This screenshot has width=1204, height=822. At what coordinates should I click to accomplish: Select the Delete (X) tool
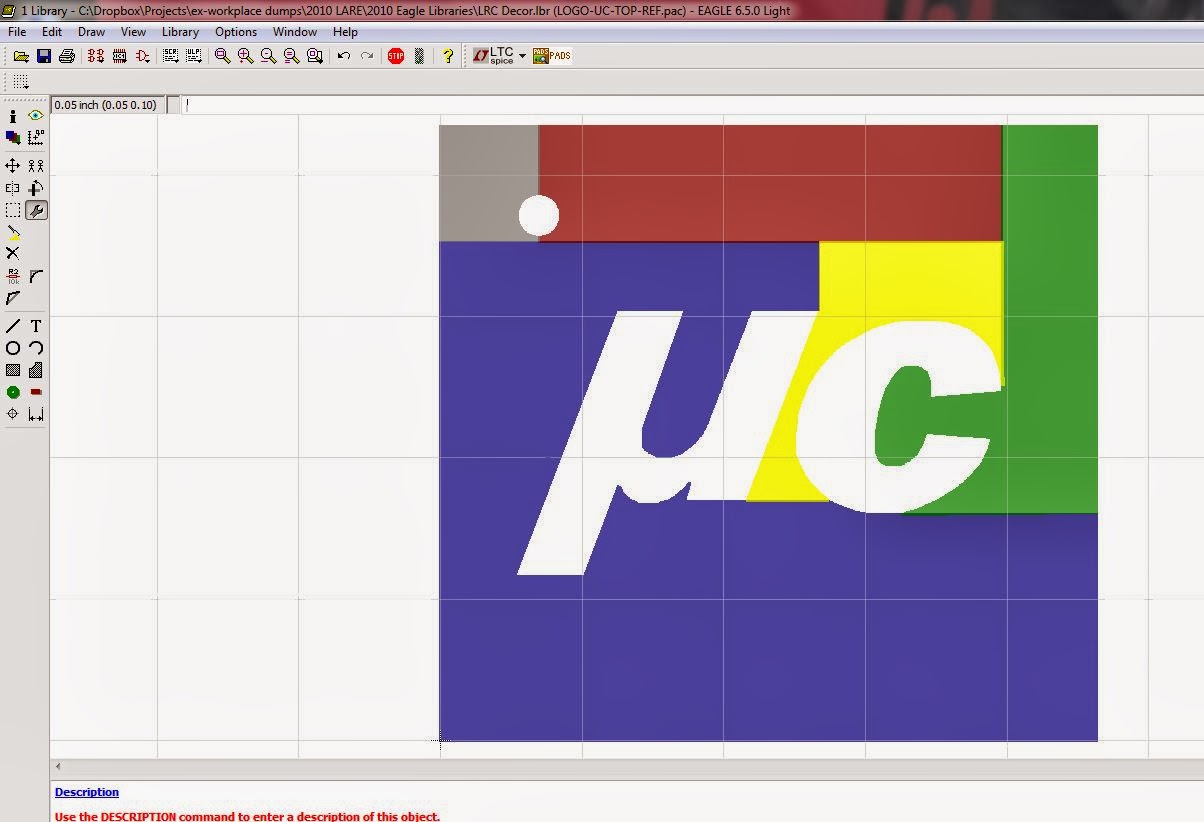[13, 254]
